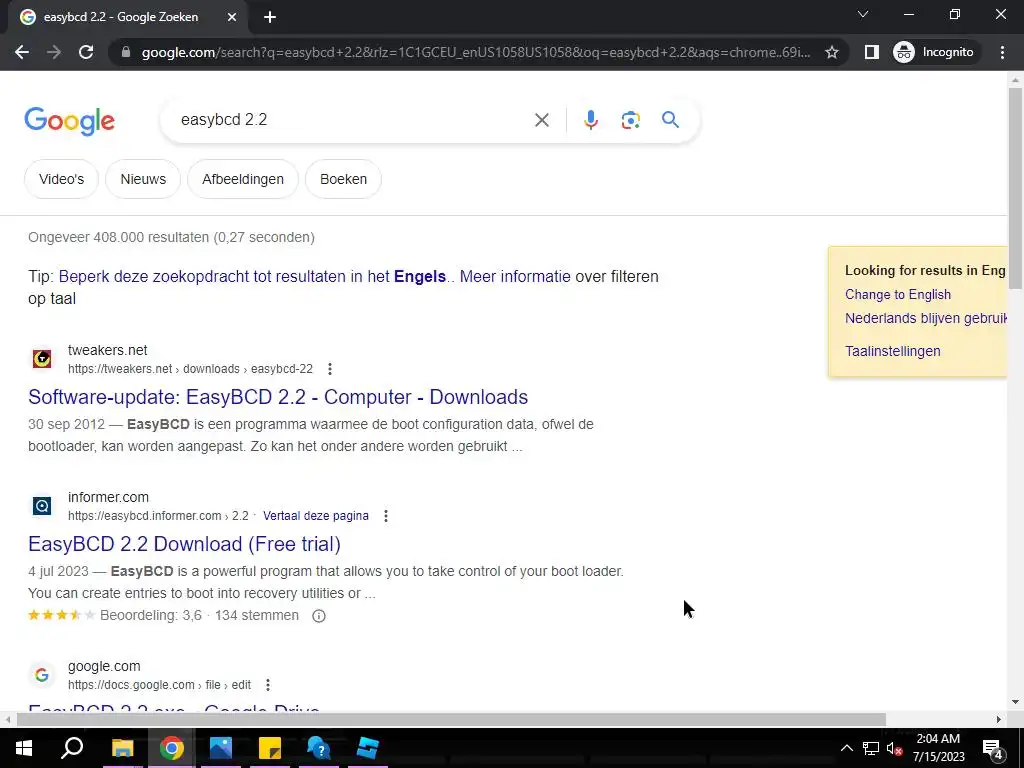Open Software-update: EasyBCD 2.2 result
The width and height of the screenshot is (1024, 768).
278,397
